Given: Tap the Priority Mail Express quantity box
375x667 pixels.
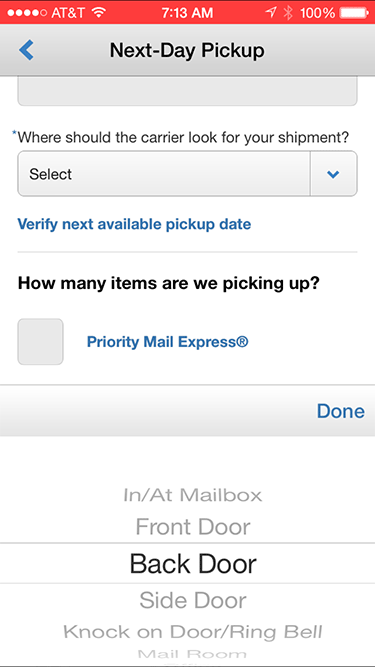Looking at the screenshot, I should (x=40, y=342).
